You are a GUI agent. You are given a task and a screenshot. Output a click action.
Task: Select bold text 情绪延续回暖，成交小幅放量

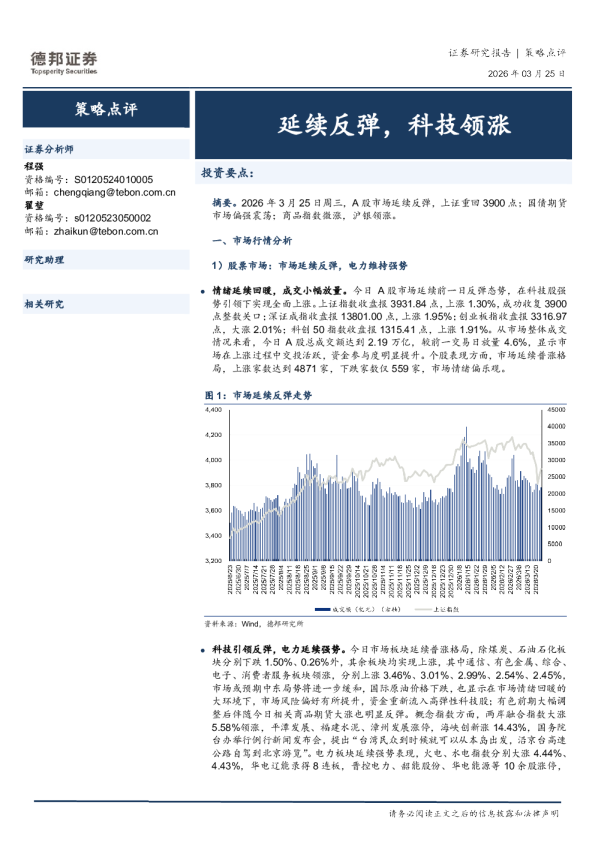278,291
